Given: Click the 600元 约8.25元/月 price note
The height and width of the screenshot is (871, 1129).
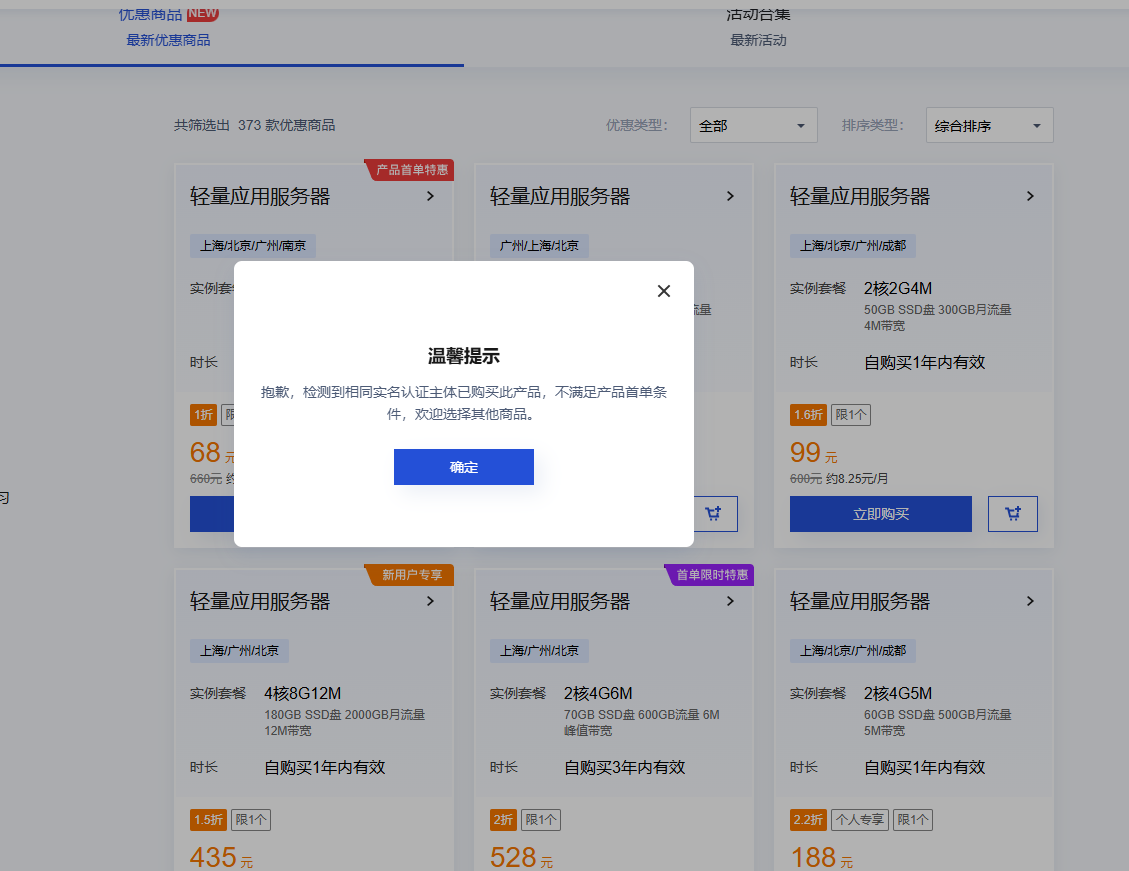Looking at the screenshot, I should (839, 479).
